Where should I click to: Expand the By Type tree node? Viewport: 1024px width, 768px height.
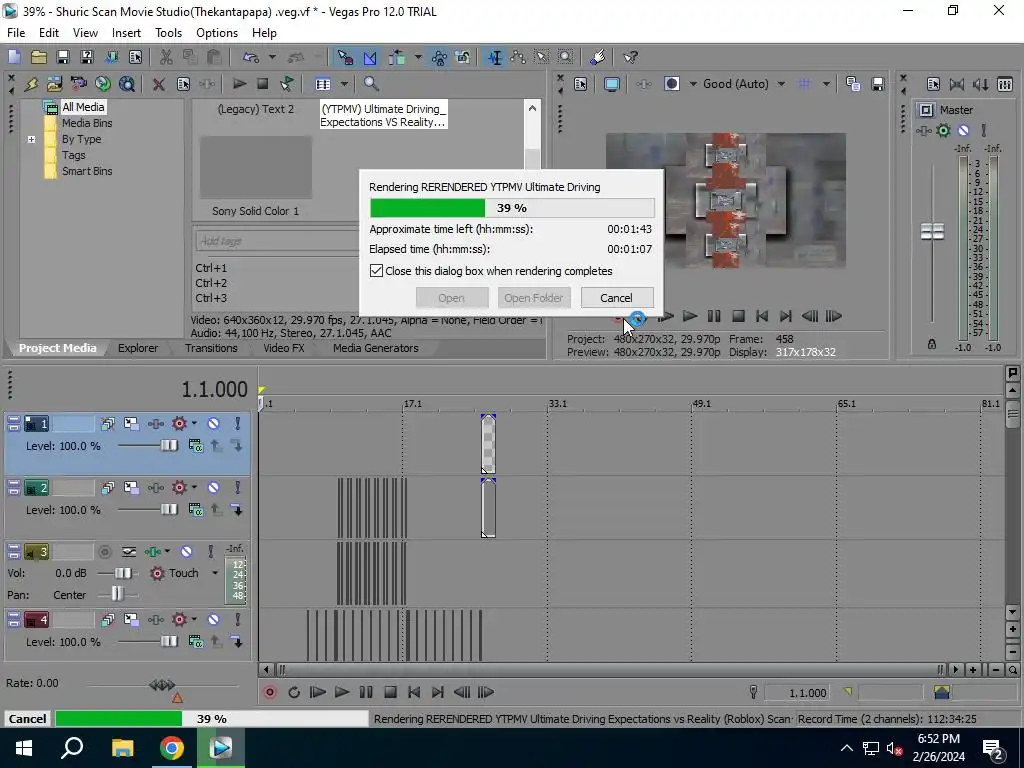[x=31, y=139]
